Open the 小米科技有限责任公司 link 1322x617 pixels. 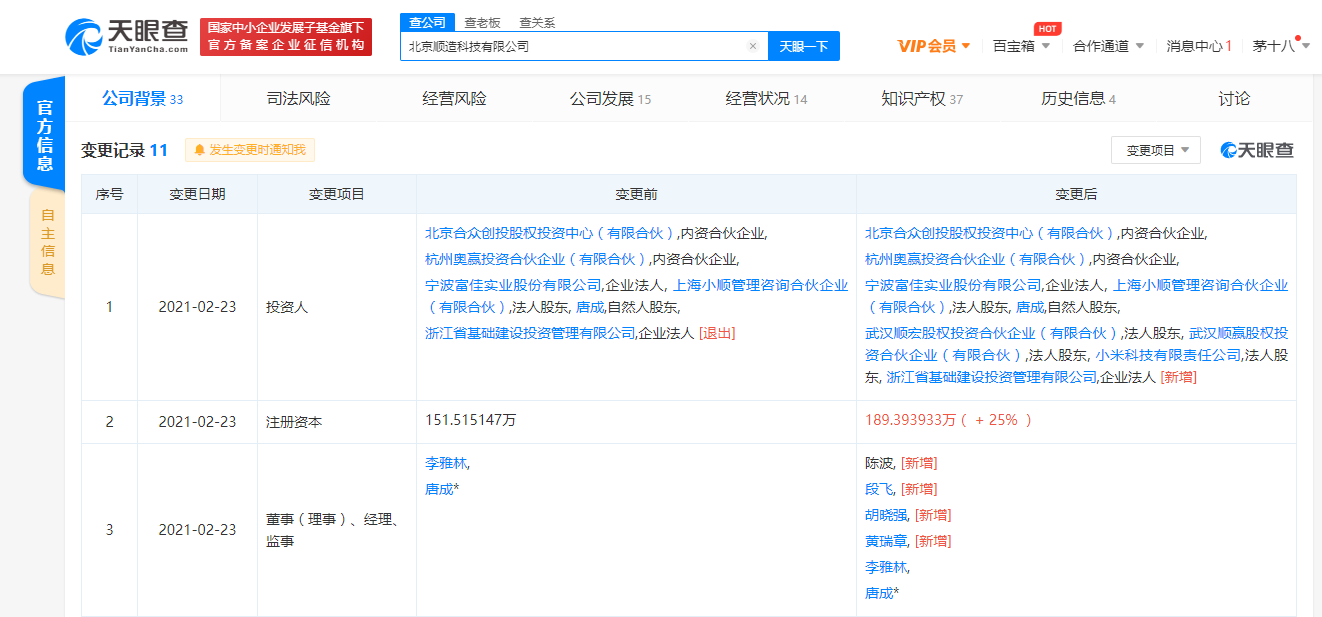[1168, 355]
